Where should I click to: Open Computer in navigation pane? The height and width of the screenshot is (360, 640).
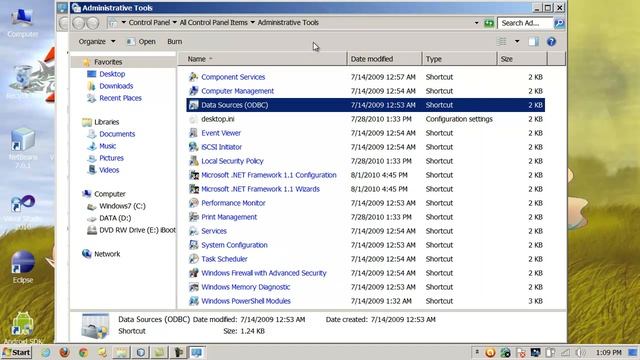pos(109,194)
